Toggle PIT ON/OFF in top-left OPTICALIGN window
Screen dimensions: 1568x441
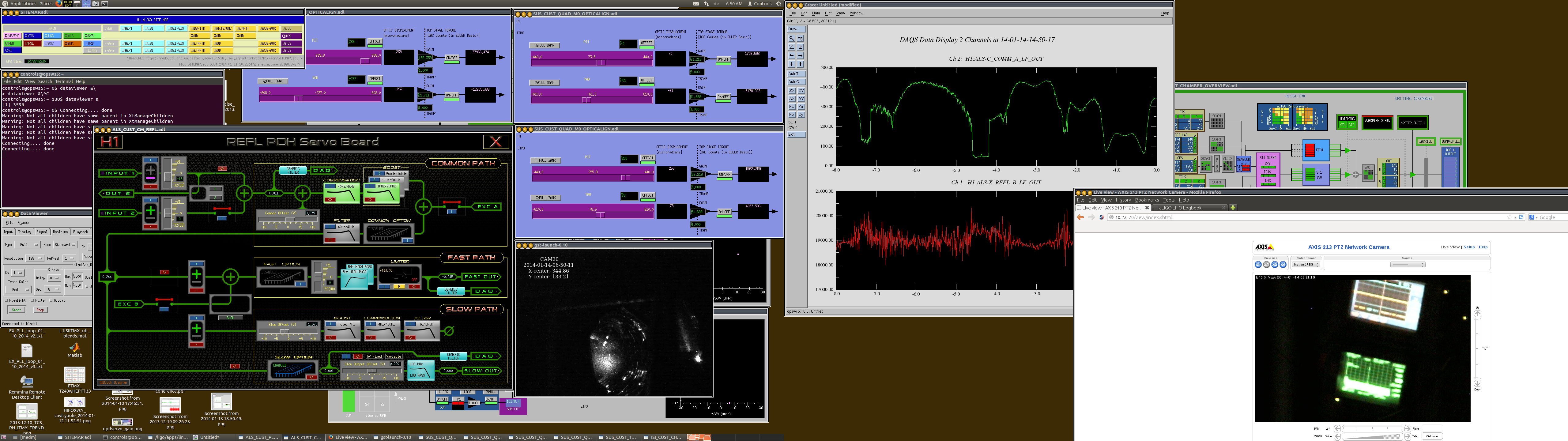click(x=452, y=58)
